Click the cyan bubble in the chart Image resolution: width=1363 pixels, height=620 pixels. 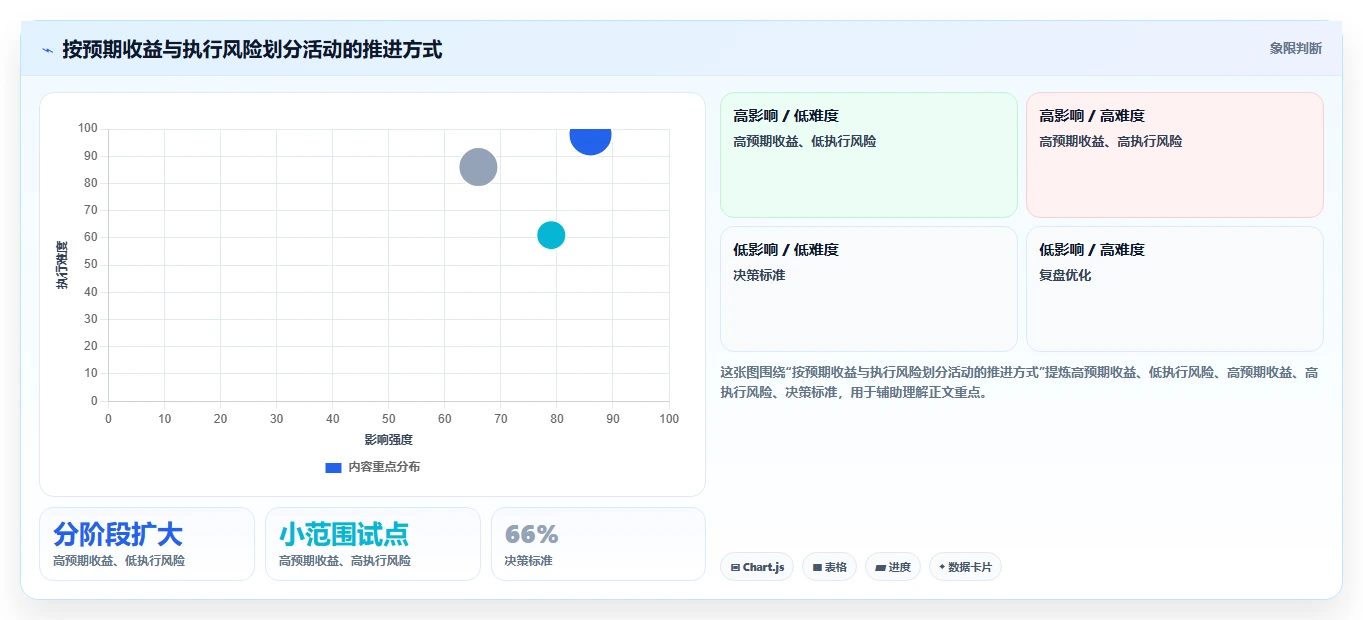551,235
